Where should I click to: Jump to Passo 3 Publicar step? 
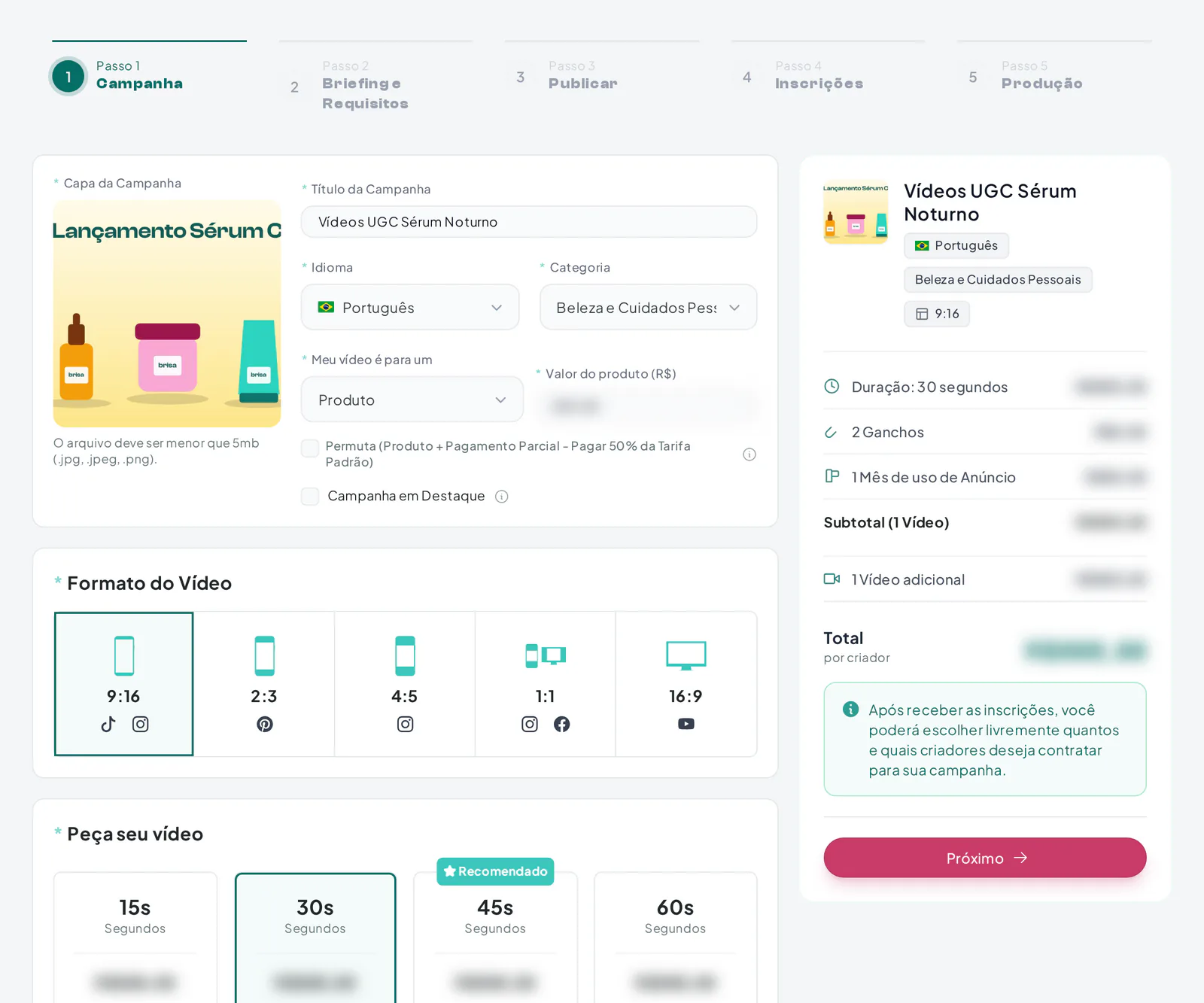601,76
